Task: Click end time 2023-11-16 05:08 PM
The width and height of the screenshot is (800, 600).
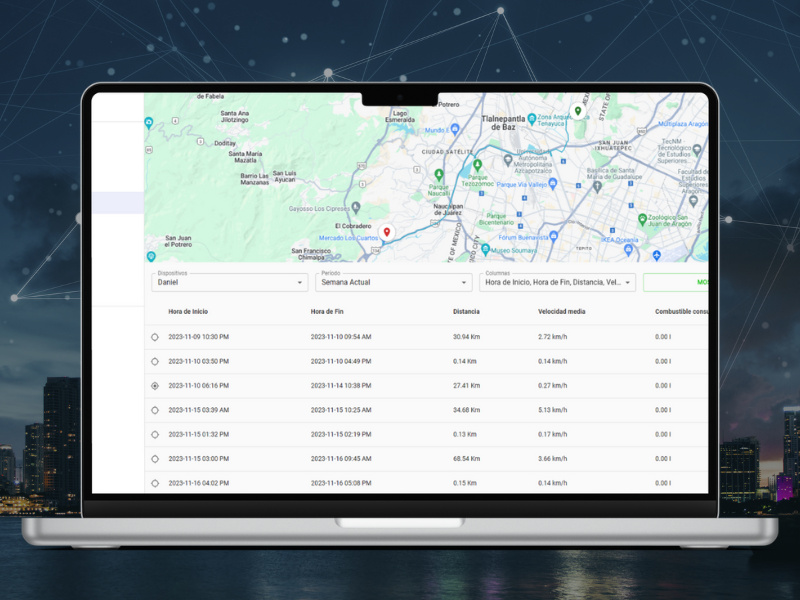Action: click(341, 483)
